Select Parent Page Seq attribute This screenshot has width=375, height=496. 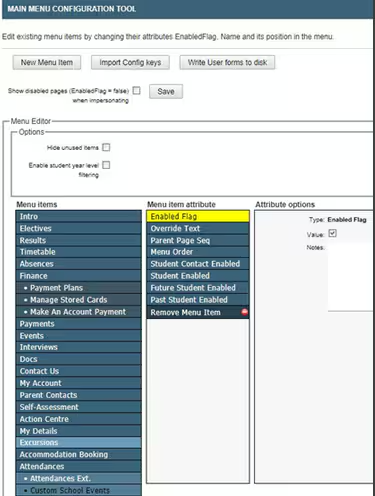pos(198,240)
